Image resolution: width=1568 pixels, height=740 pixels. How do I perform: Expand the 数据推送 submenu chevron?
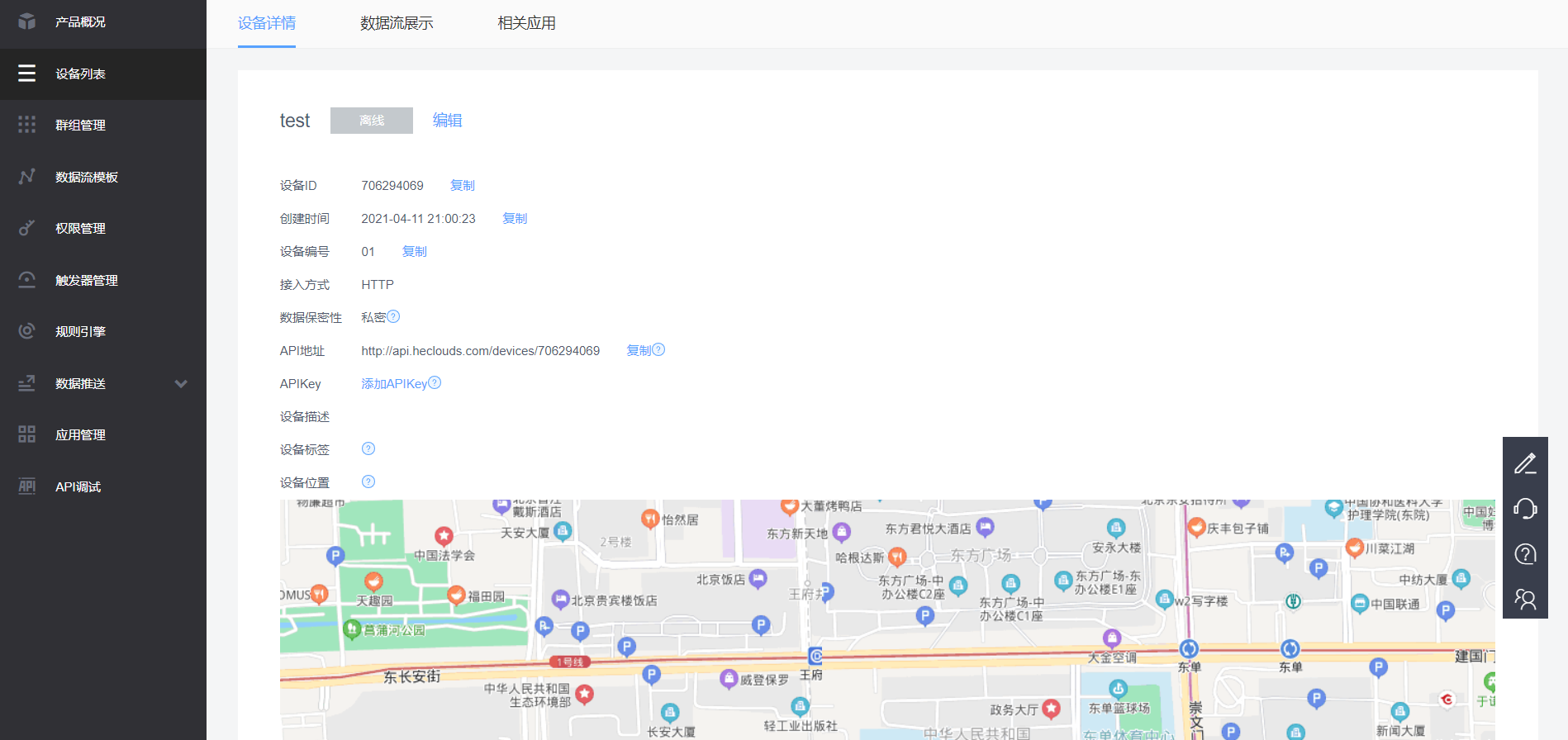tap(181, 383)
